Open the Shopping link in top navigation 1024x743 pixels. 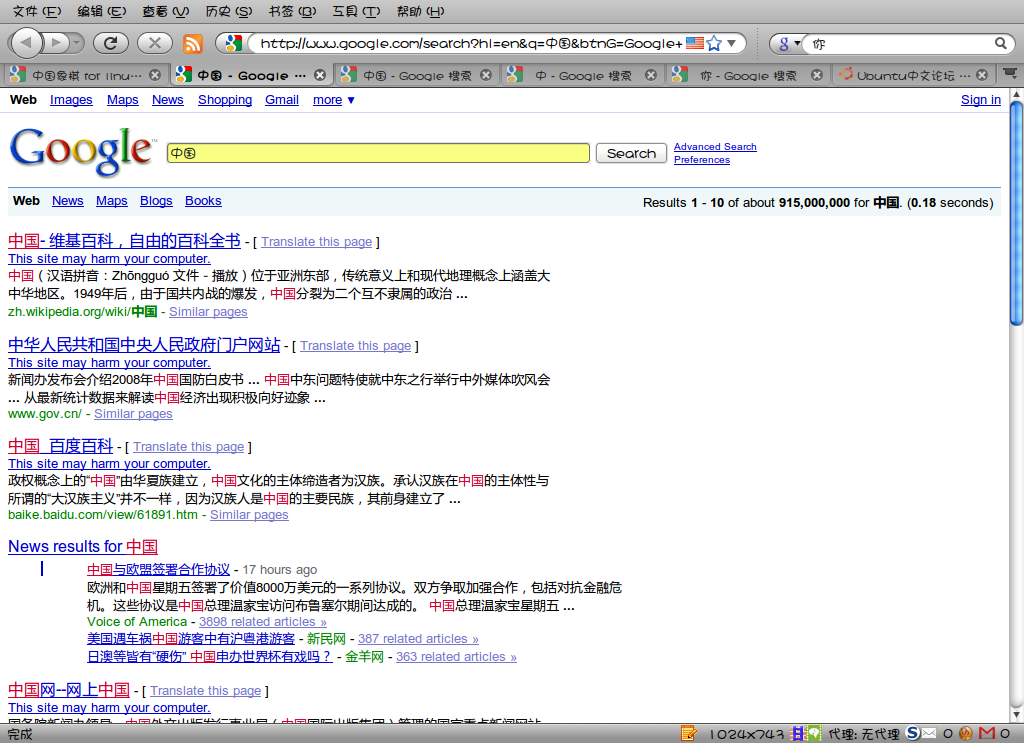(x=225, y=100)
